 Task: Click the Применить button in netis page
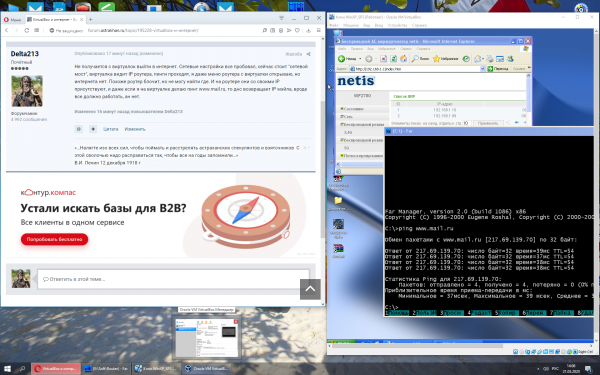coord(488,123)
